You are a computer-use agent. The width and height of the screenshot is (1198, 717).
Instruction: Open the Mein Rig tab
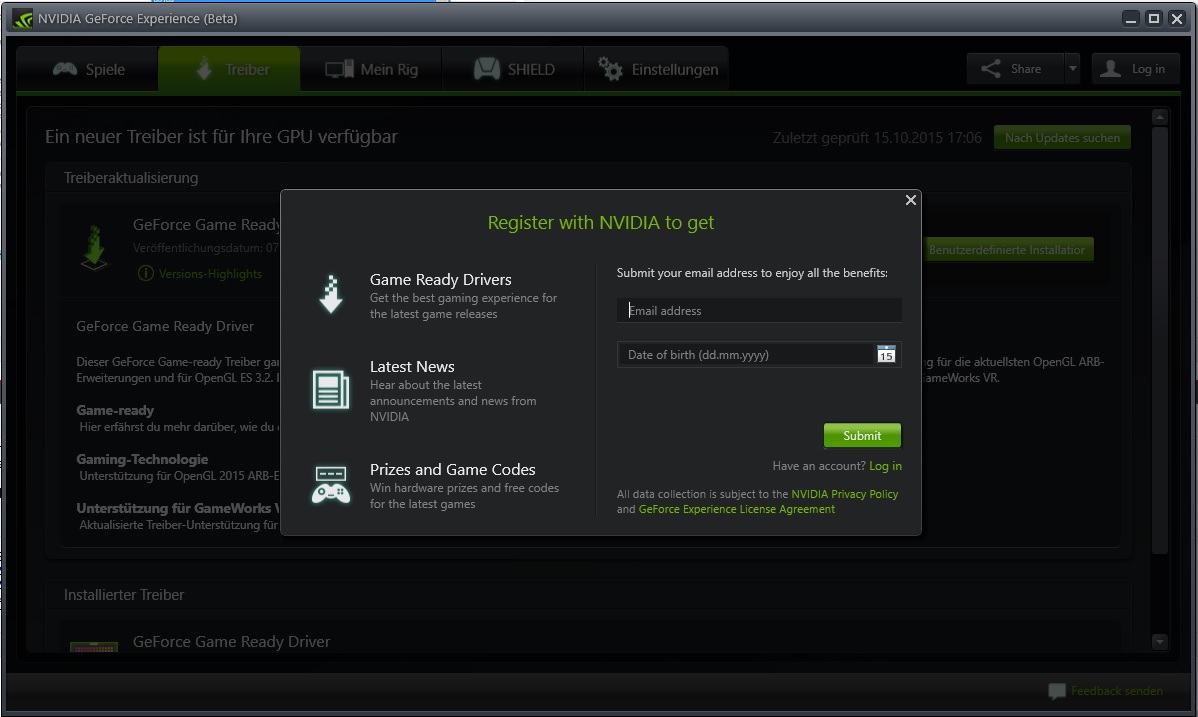pos(371,70)
